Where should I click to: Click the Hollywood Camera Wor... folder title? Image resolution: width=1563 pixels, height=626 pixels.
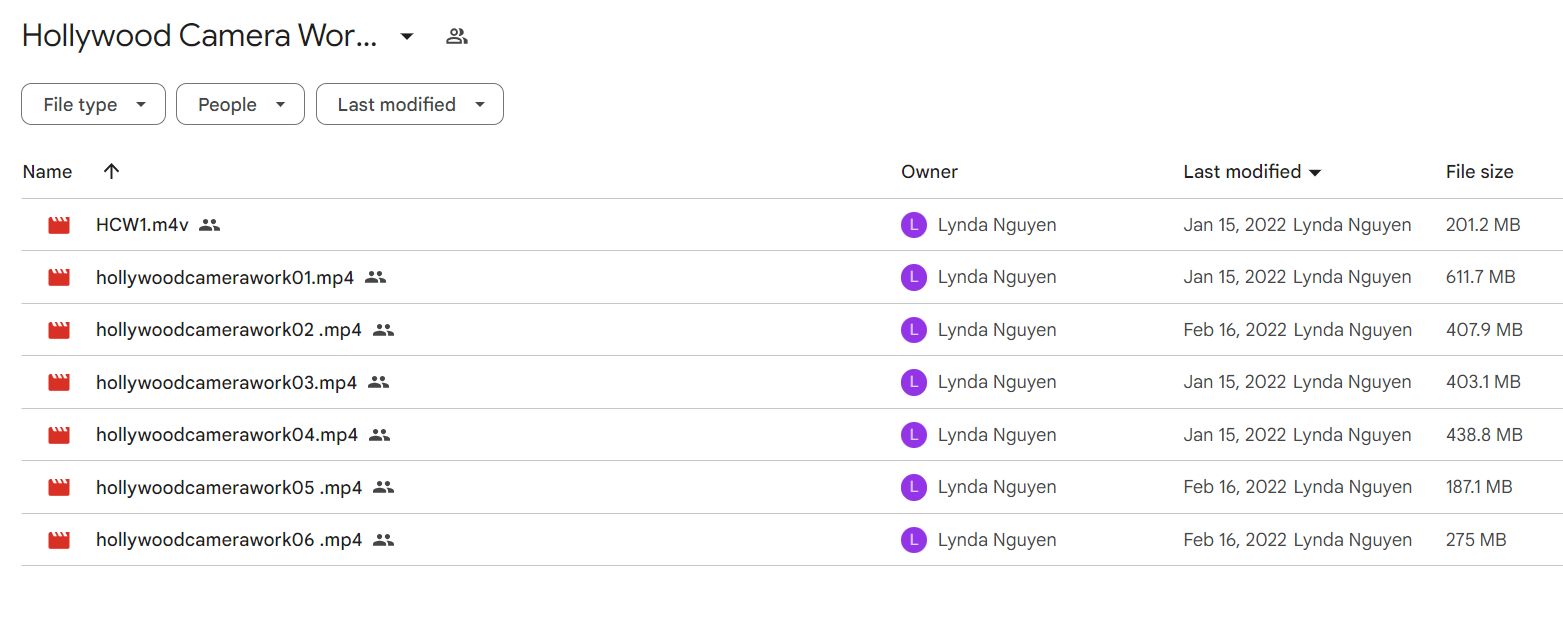[x=200, y=36]
